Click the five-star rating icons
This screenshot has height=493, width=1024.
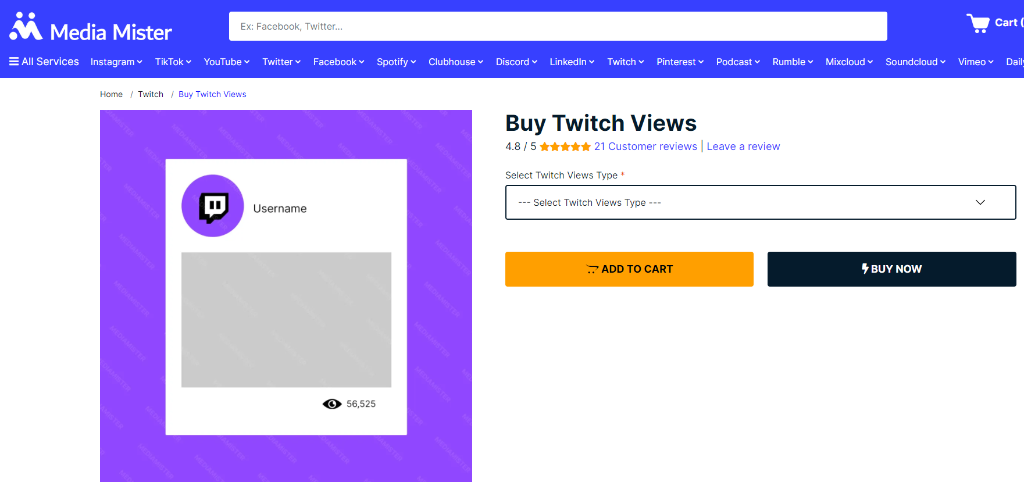coord(565,147)
